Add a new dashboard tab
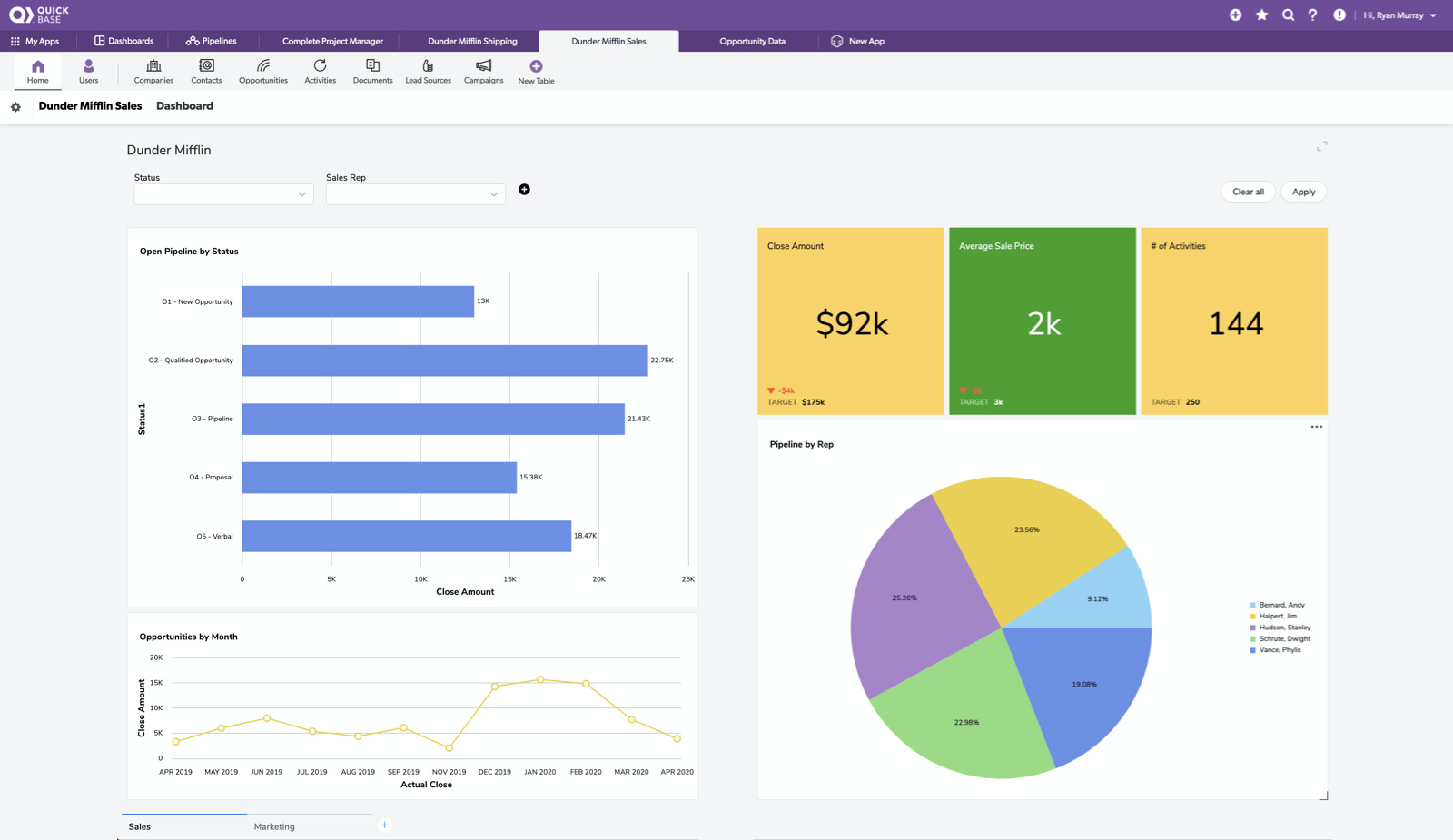Image resolution: width=1453 pixels, height=840 pixels. [385, 825]
